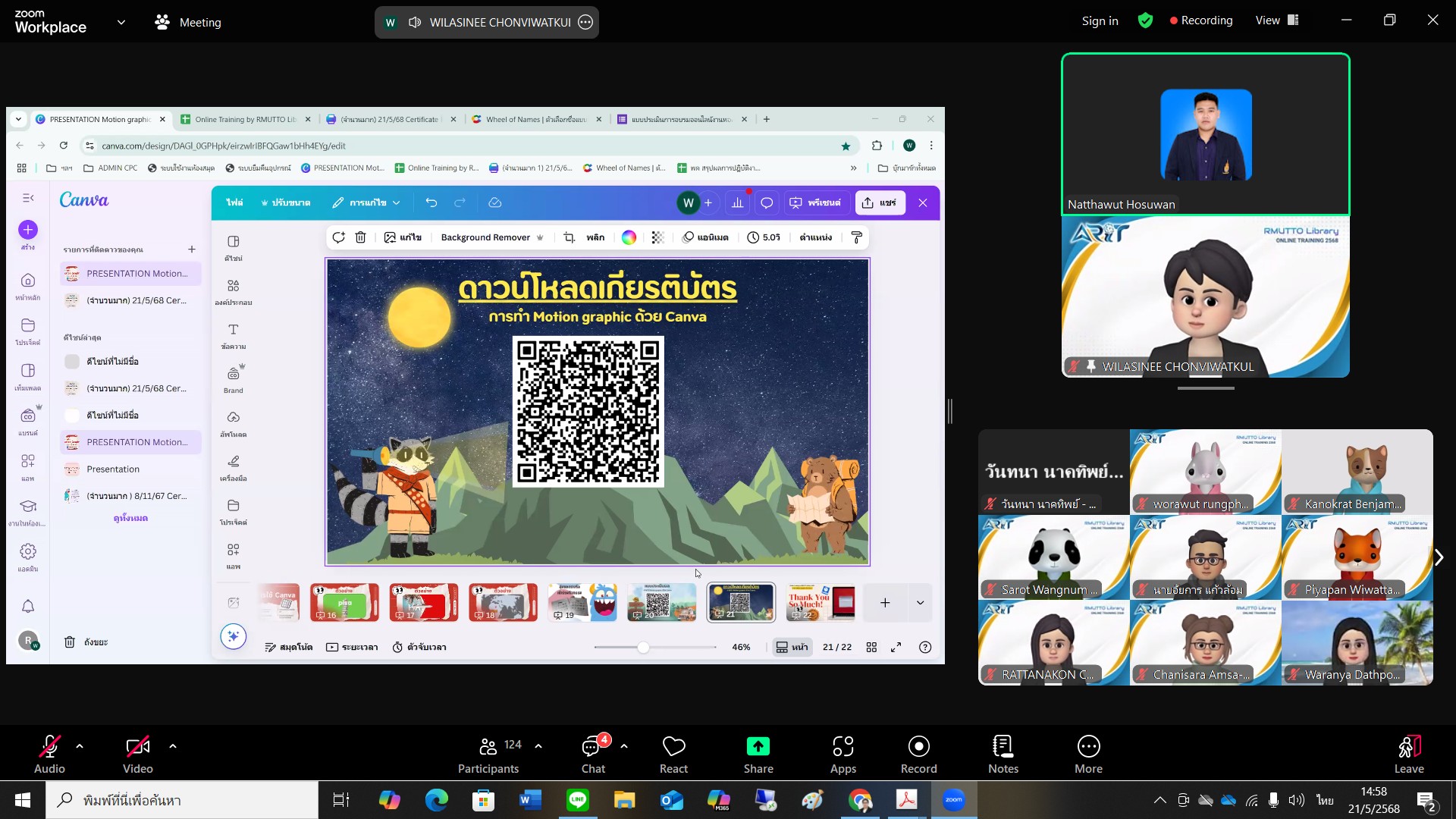
Task: Click the green encryption shield icon
Action: [1145, 20]
